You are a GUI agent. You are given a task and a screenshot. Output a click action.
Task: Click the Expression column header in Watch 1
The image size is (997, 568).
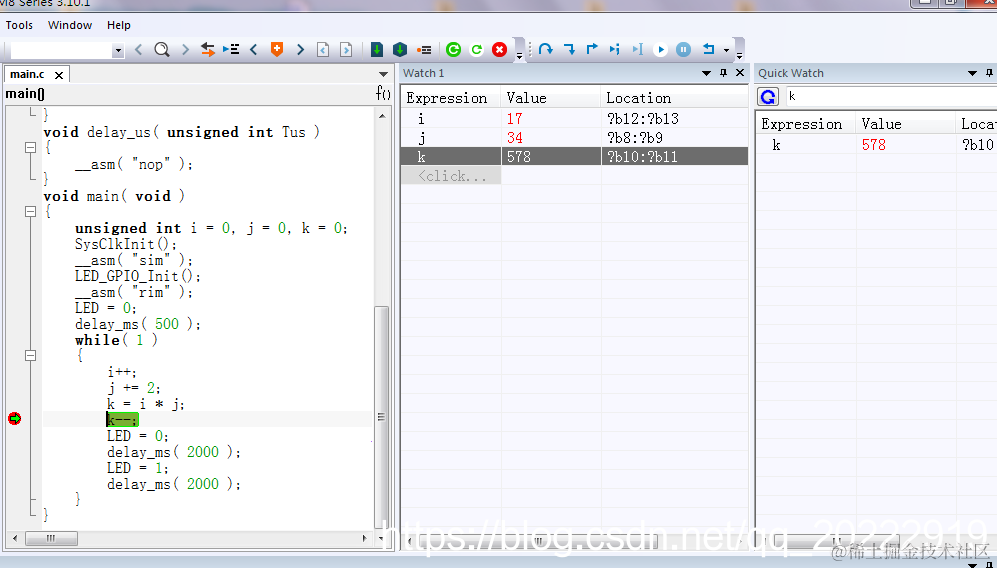(x=451, y=98)
